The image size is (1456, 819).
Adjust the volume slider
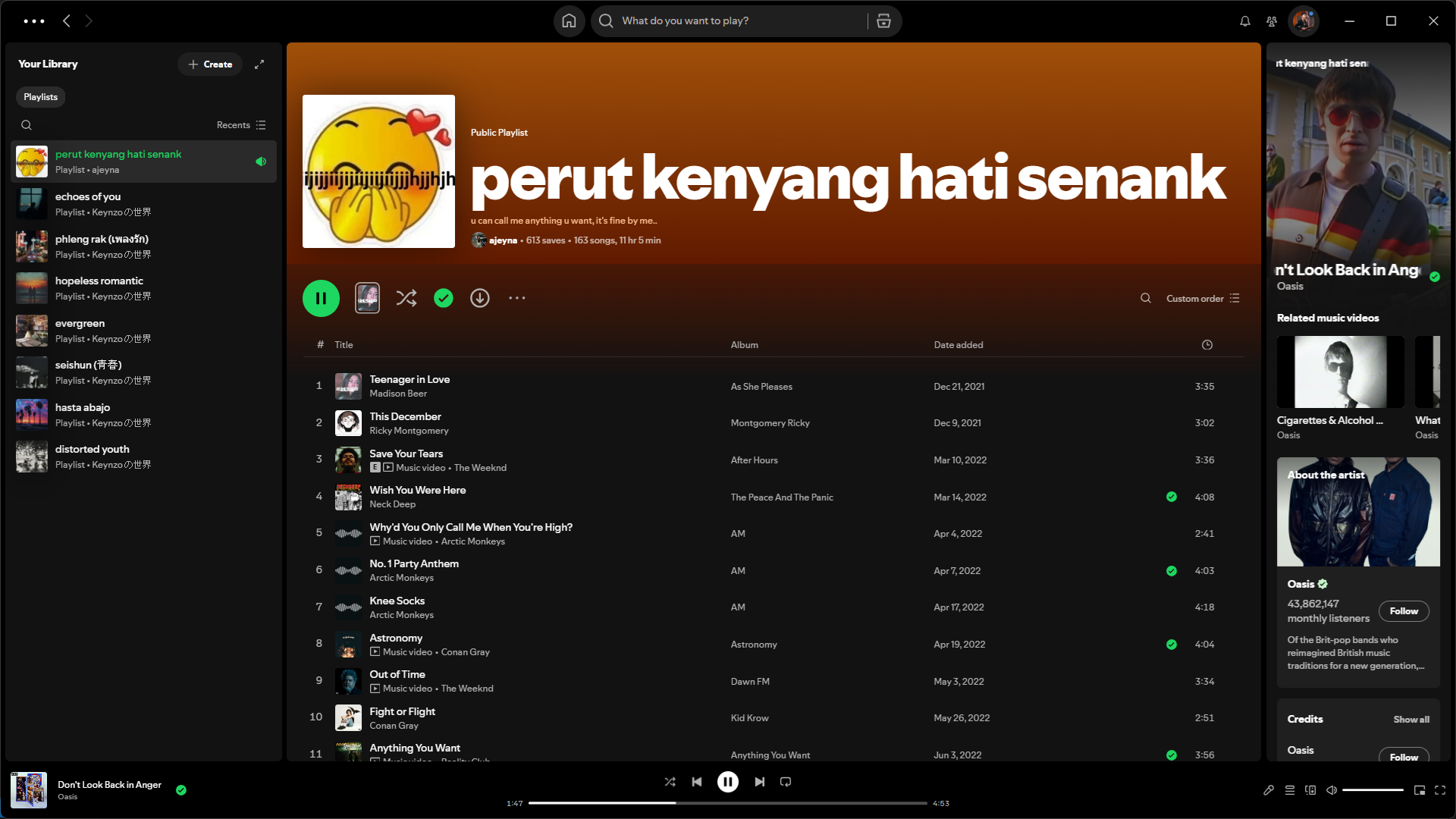[x=1373, y=790]
